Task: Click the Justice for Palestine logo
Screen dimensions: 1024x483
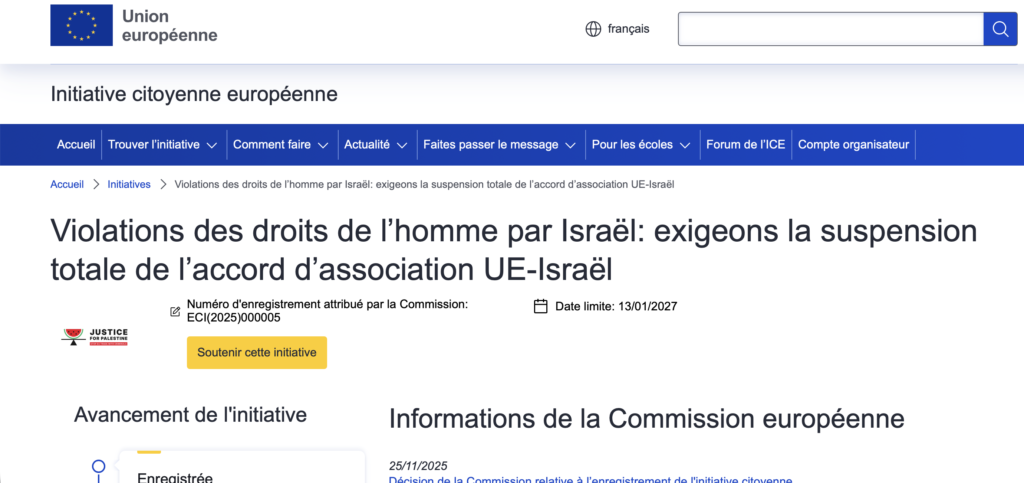Action: click(94, 337)
